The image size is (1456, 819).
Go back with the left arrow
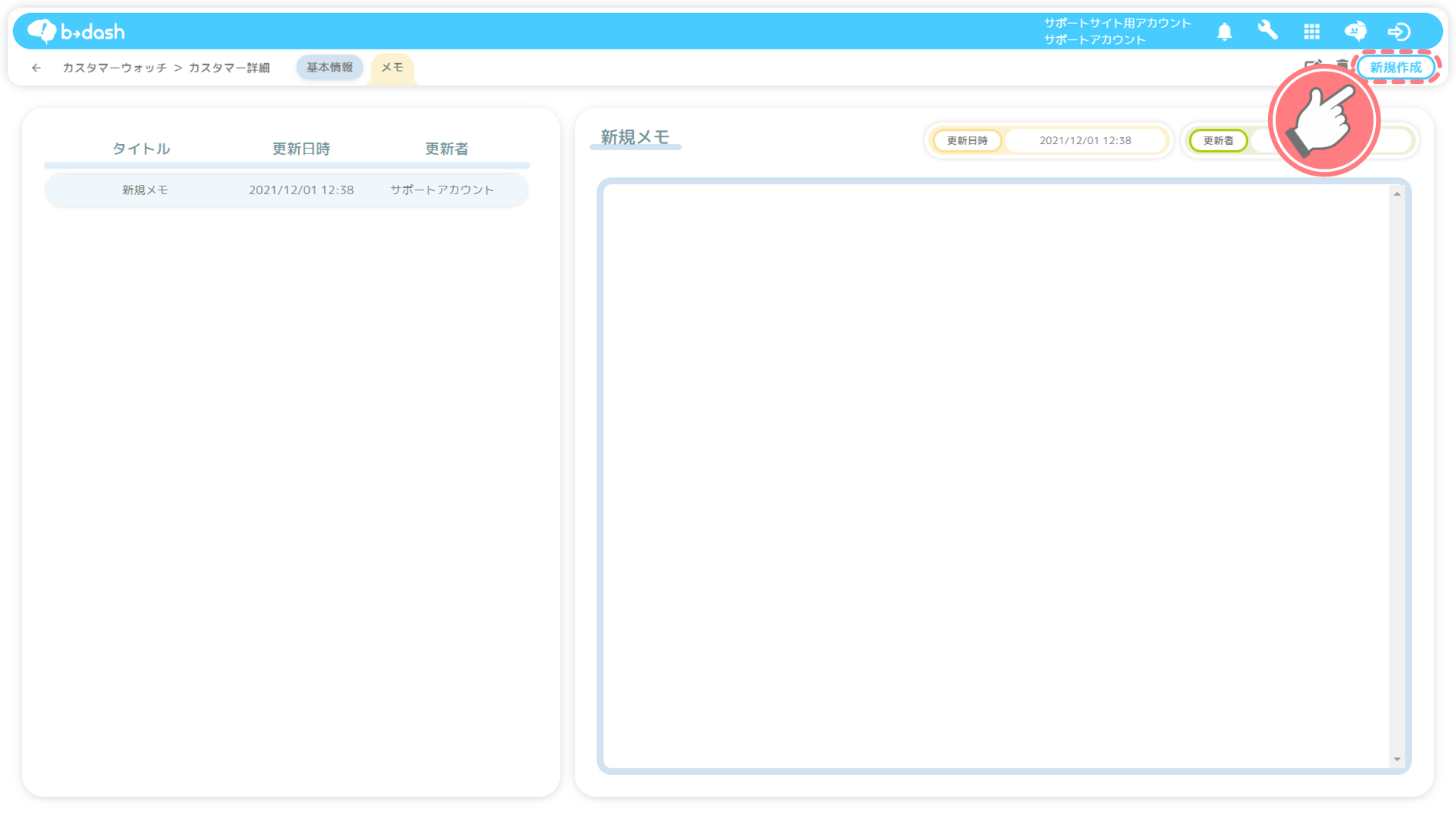[x=36, y=68]
